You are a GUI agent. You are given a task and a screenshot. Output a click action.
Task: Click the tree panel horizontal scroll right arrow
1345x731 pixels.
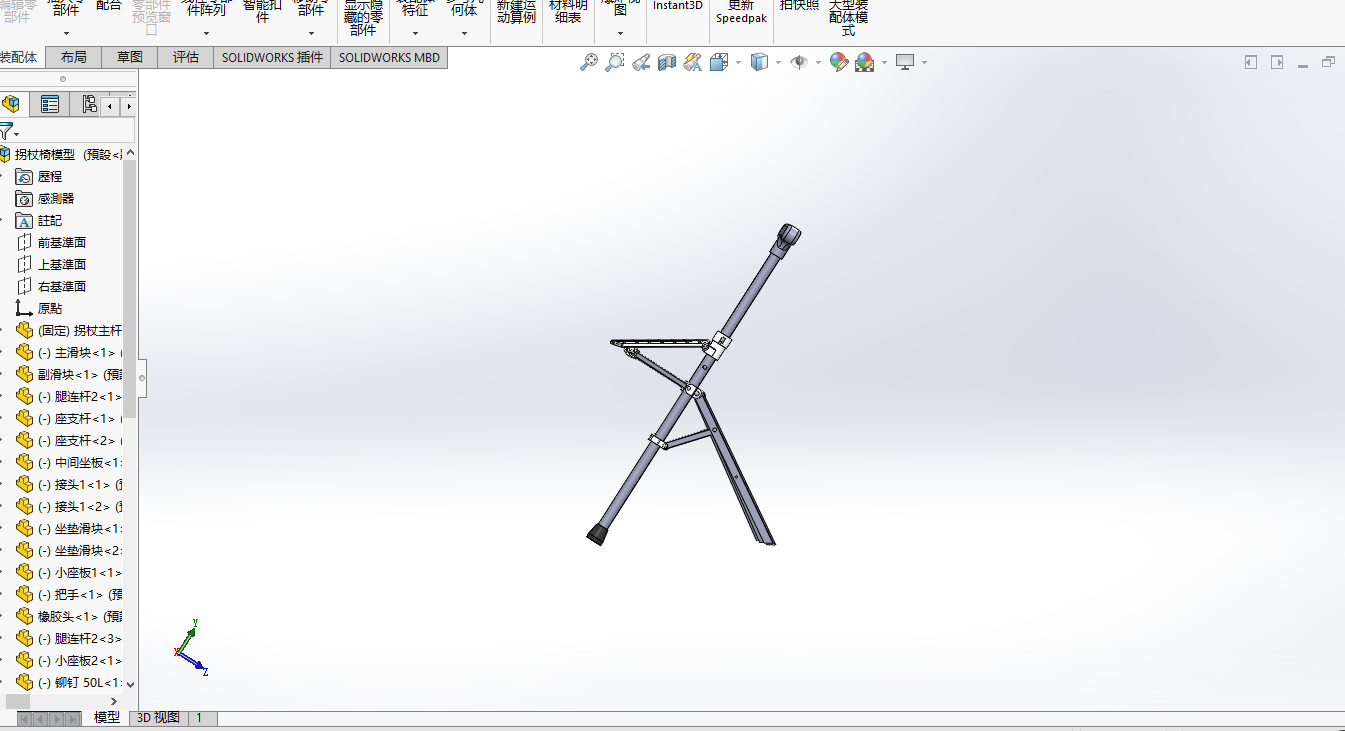(113, 701)
